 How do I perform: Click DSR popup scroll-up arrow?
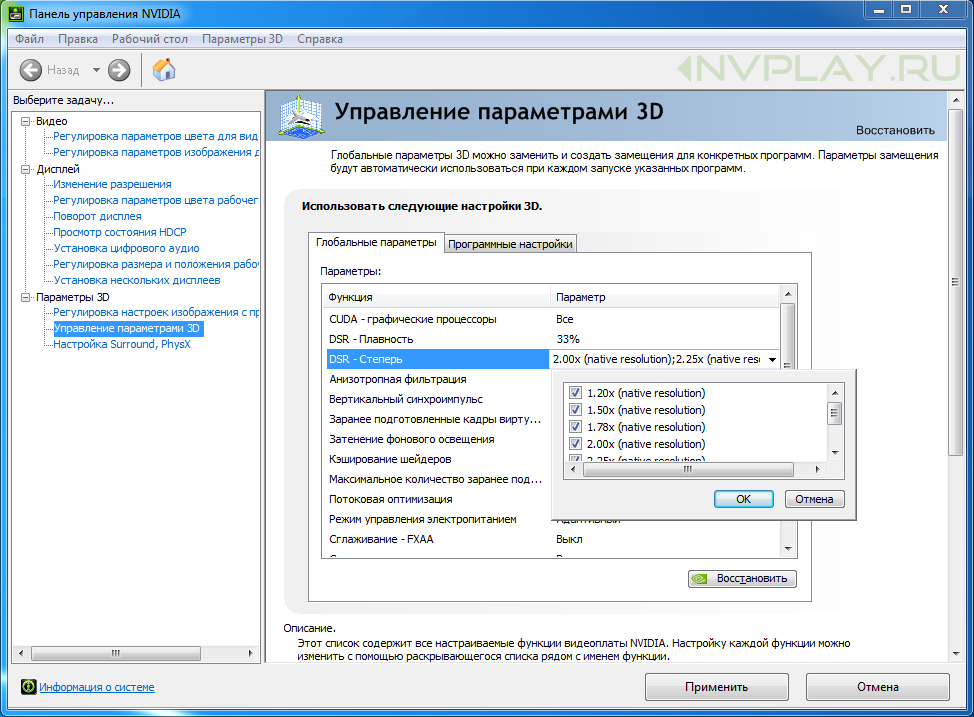(835, 393)
